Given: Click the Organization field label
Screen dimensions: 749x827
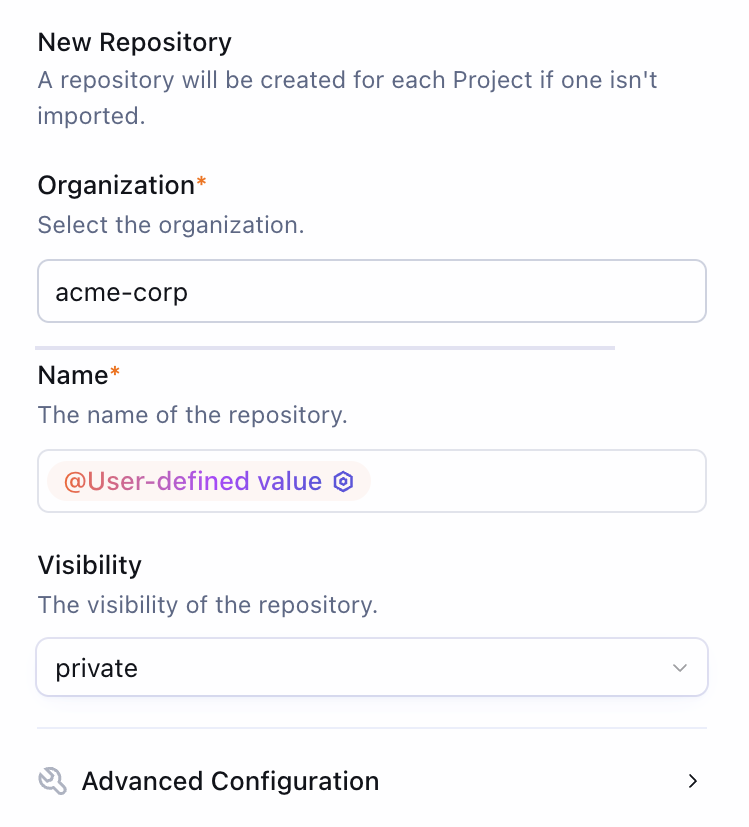Looking at the screenshot, I should [116, 186].
